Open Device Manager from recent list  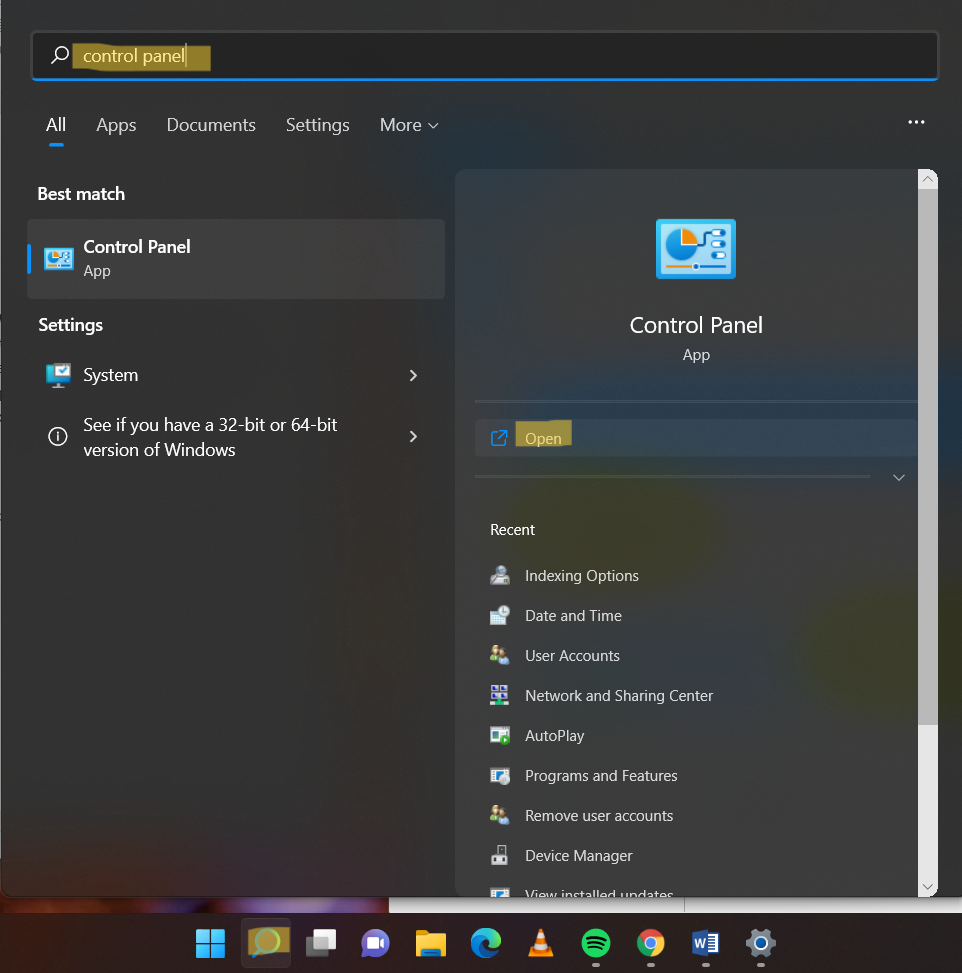click(x=578, y=856)
